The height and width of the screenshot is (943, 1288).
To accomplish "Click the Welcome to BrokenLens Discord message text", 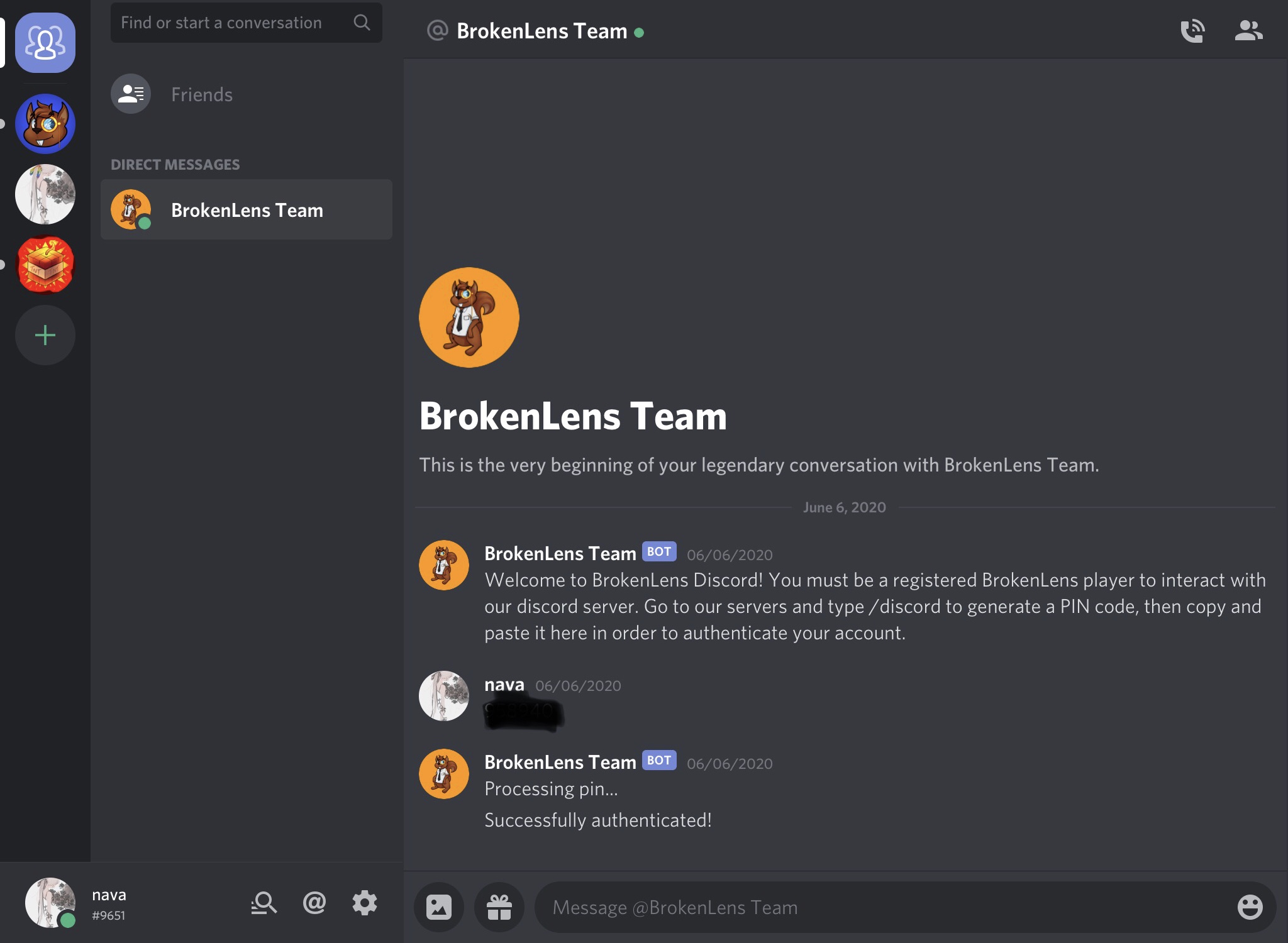I will point(875,606).
